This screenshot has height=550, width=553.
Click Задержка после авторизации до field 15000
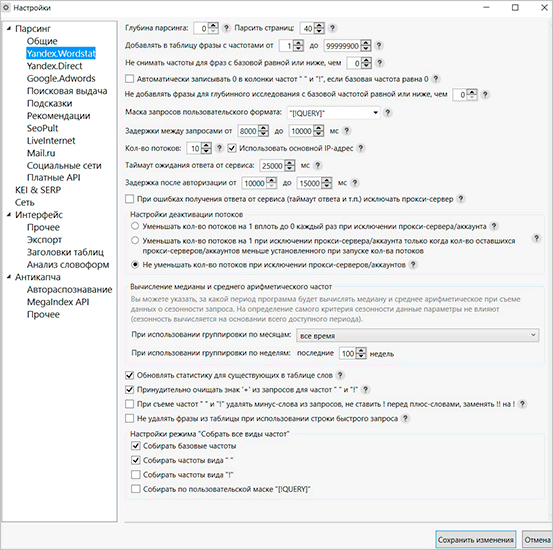point(309,183)
